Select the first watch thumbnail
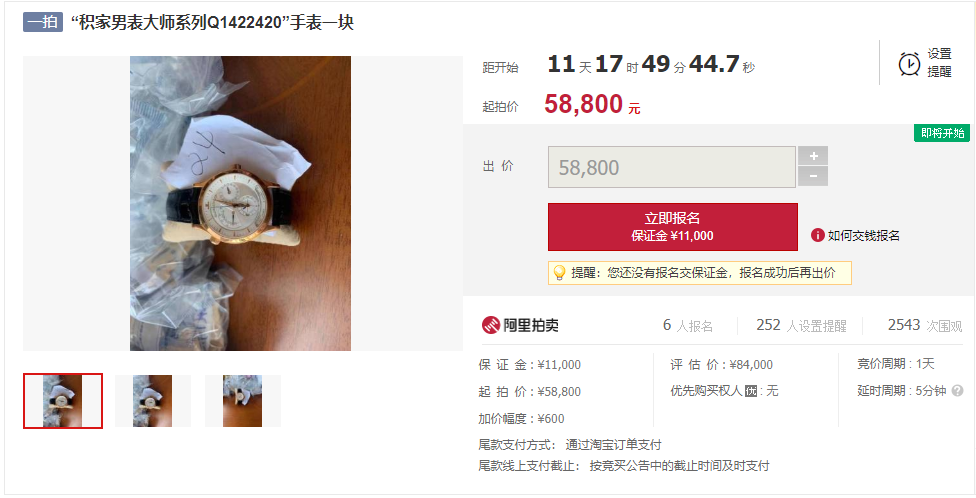The height and width of the screenshot is (498, 976). click(x=63, y=401)
